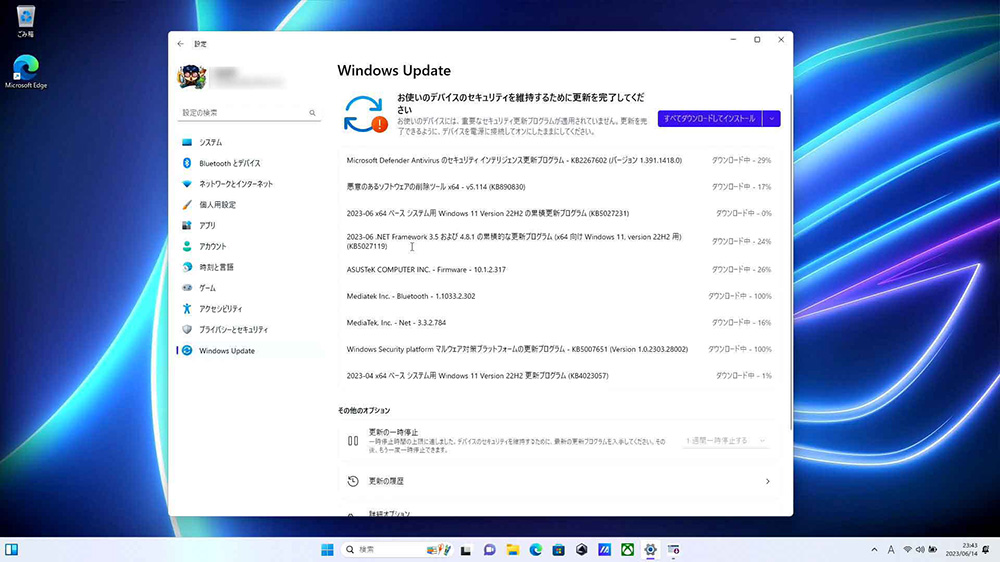Screen dimensions: 1000x562
Task: Open the システム settings category
Action: click(210, 143)
